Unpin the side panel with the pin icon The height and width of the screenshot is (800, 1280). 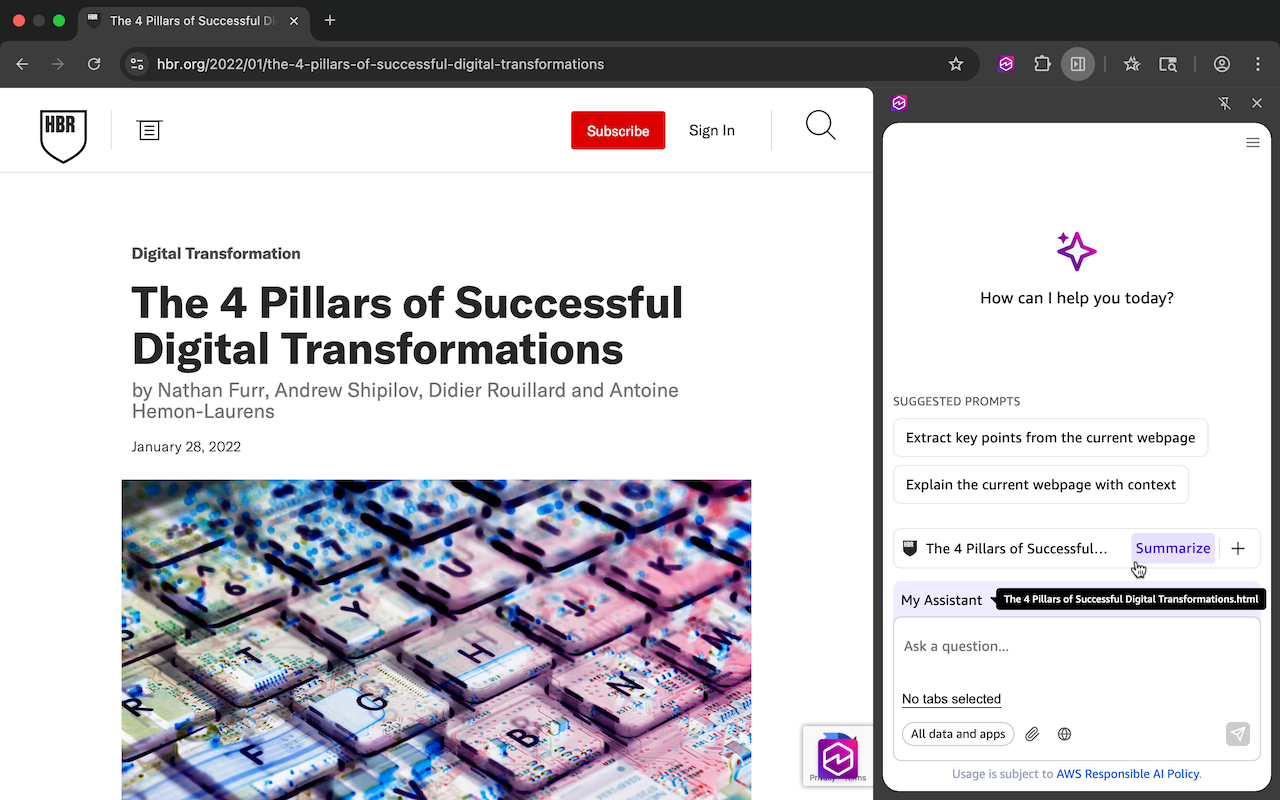pyautogui.click(x=1225, y=103)
